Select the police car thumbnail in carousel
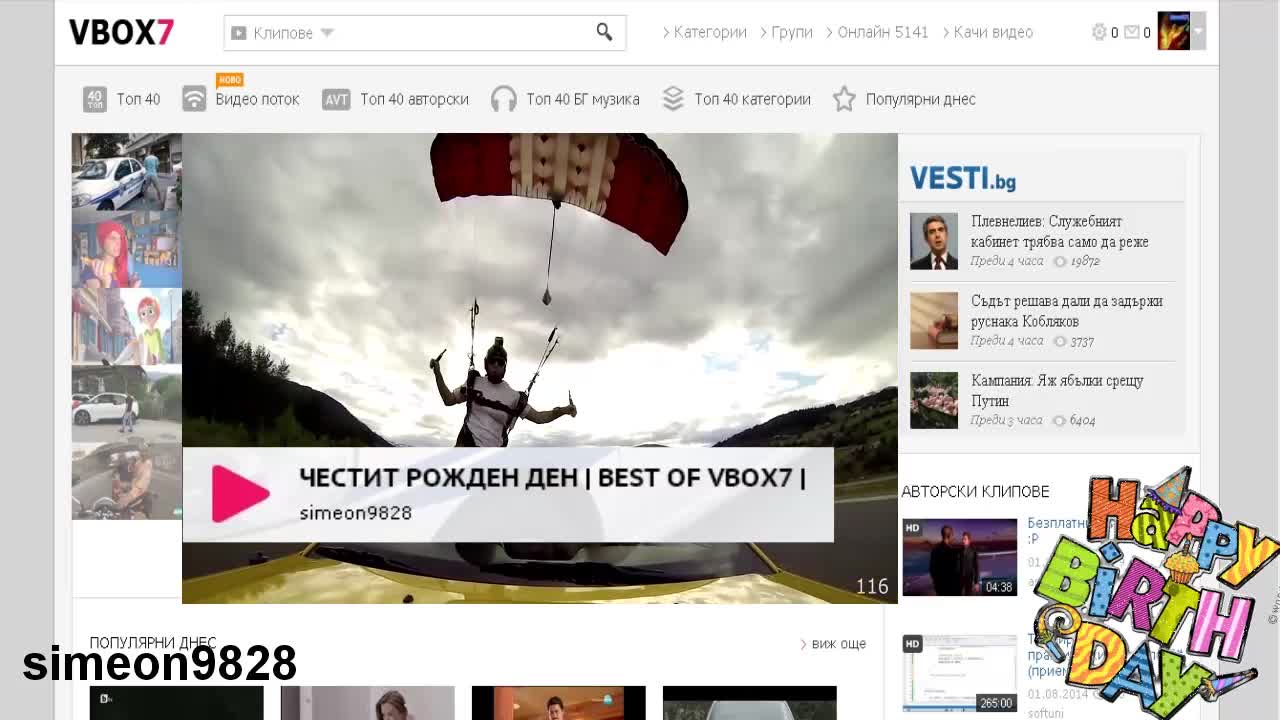 [126, 171]
